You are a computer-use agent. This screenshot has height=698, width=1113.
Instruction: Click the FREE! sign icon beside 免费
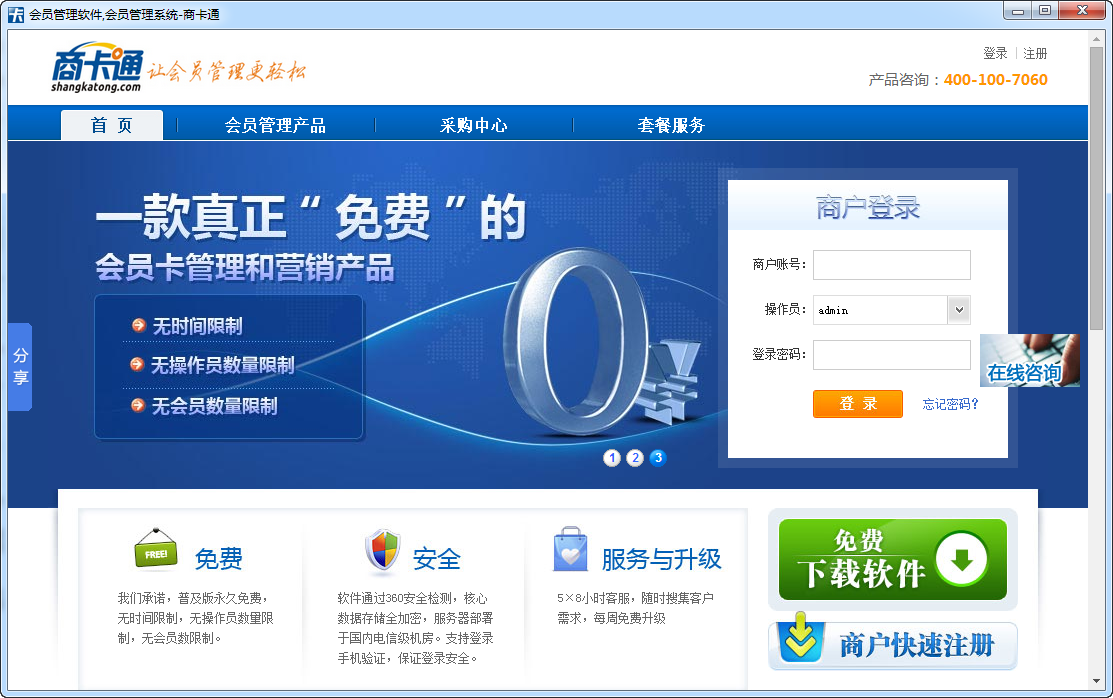(155, 546)
